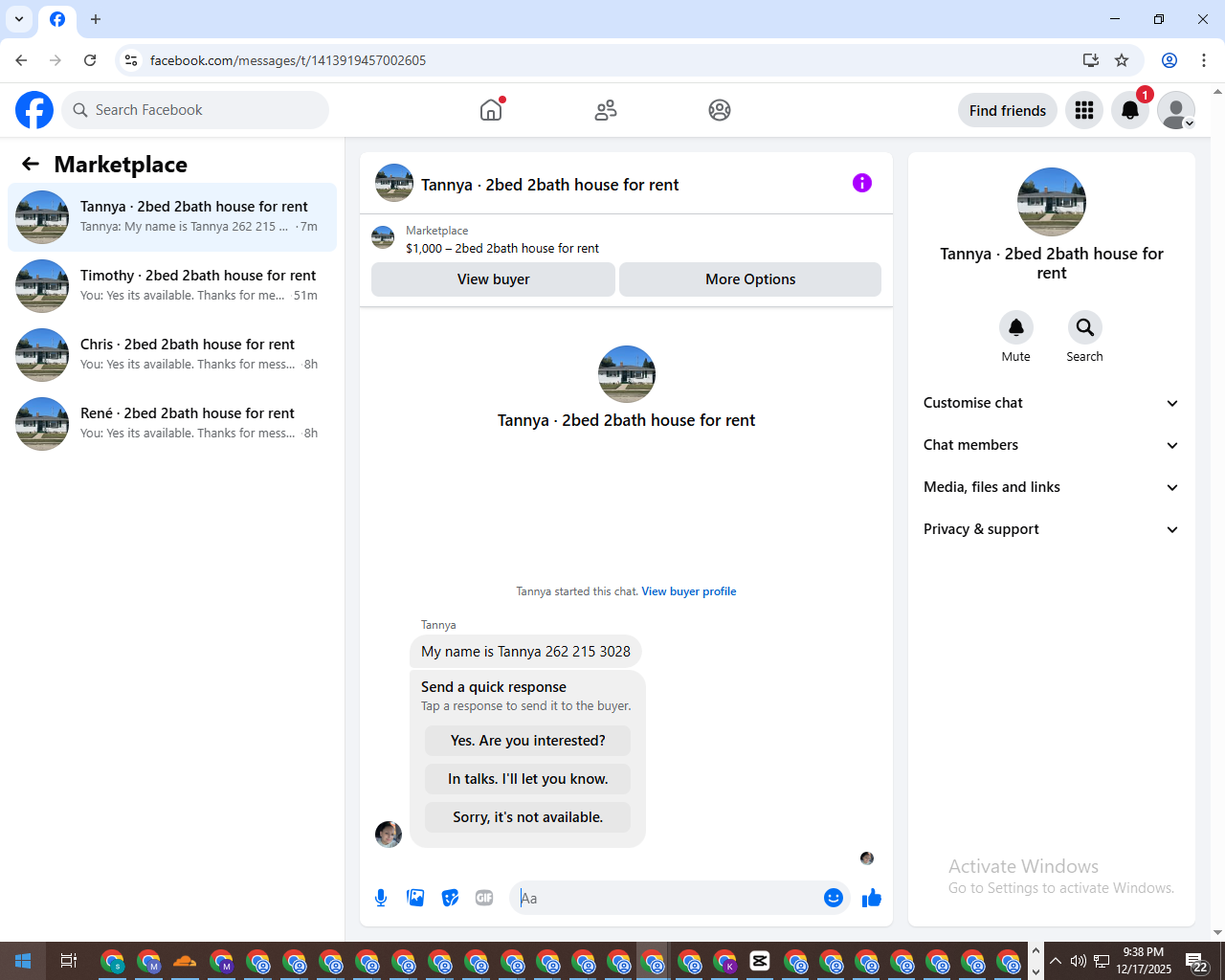Click the install app icon in address bar
The image size is (1225, 980).
[1090, 60]
